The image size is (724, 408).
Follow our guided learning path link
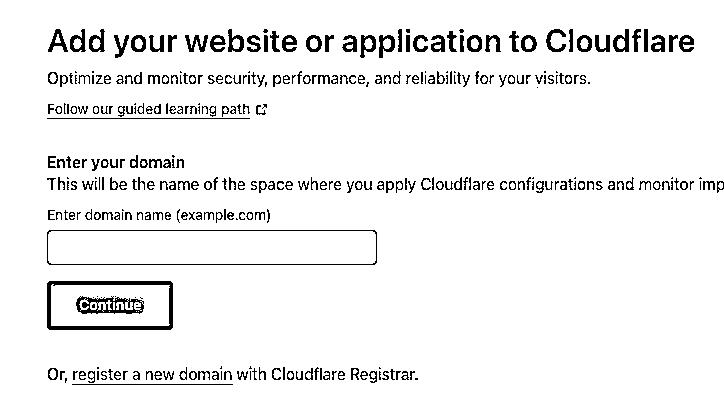click(148, 109)
